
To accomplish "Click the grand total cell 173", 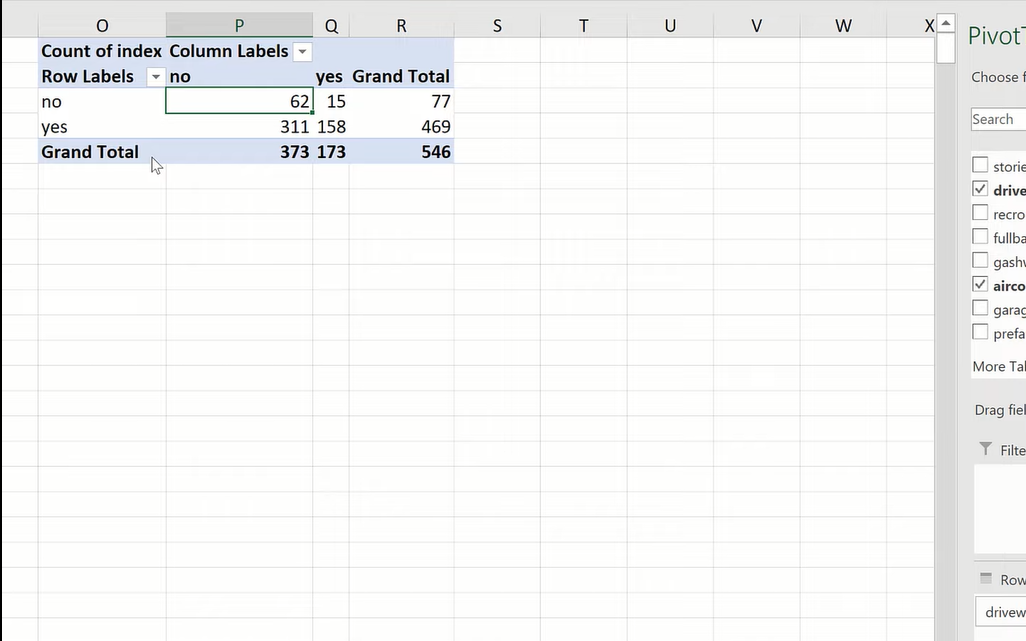I will coord(331,152).
